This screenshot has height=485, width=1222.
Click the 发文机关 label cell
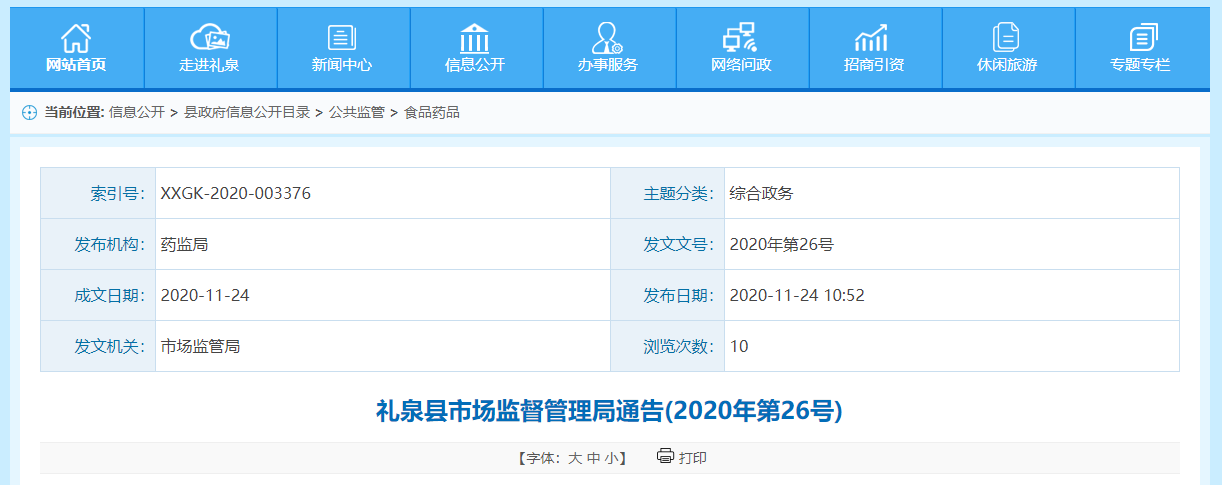(98, 346)
